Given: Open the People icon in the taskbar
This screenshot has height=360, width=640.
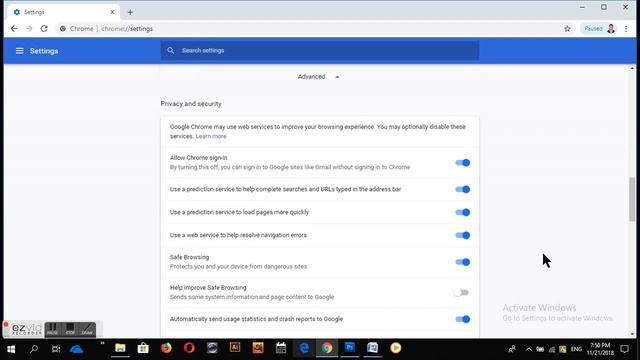Looking at the screenshot, I should click(512, 349).
